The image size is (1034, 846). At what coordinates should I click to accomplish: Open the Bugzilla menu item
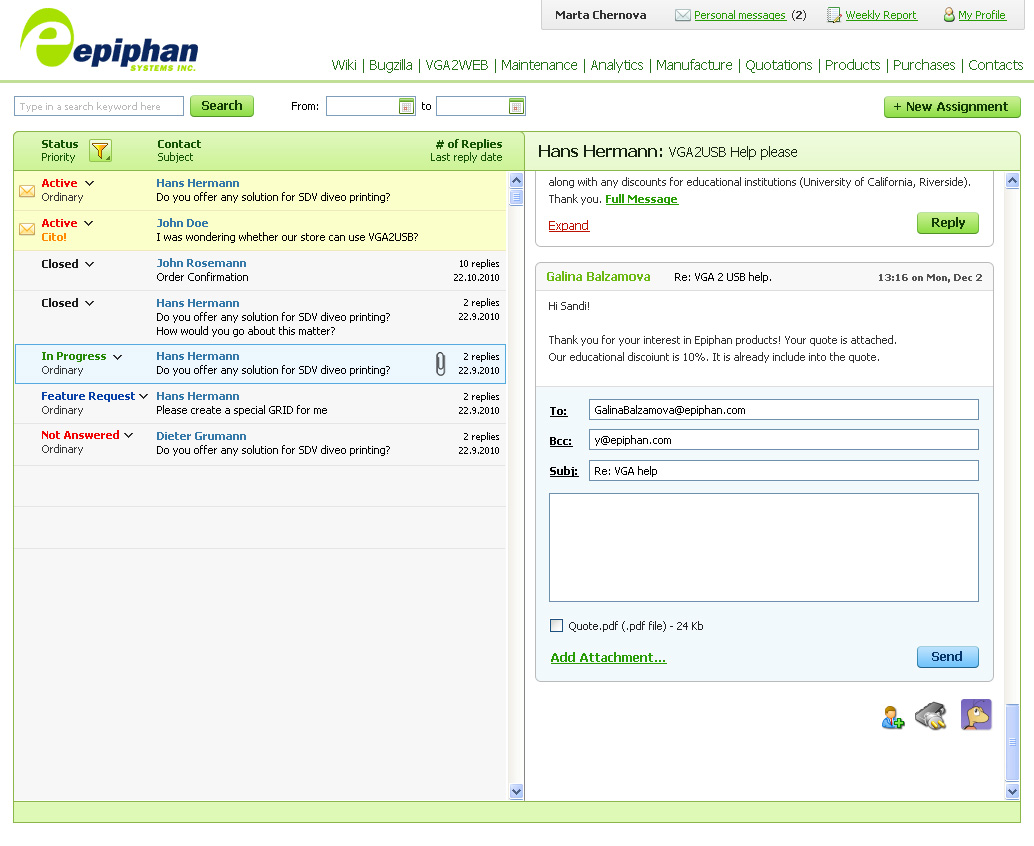390,65
